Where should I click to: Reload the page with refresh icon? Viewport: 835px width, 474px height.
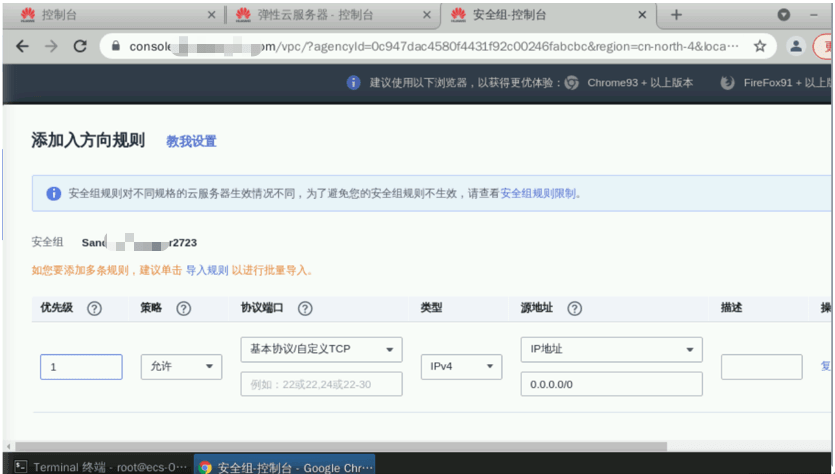[x=80, y=46]
